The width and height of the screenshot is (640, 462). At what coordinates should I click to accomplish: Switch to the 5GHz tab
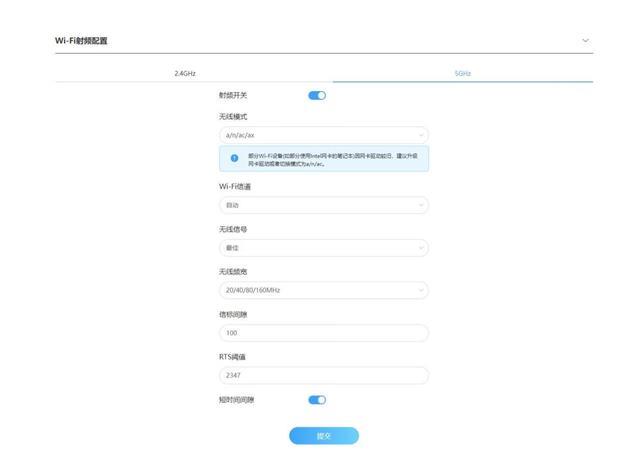463,73
